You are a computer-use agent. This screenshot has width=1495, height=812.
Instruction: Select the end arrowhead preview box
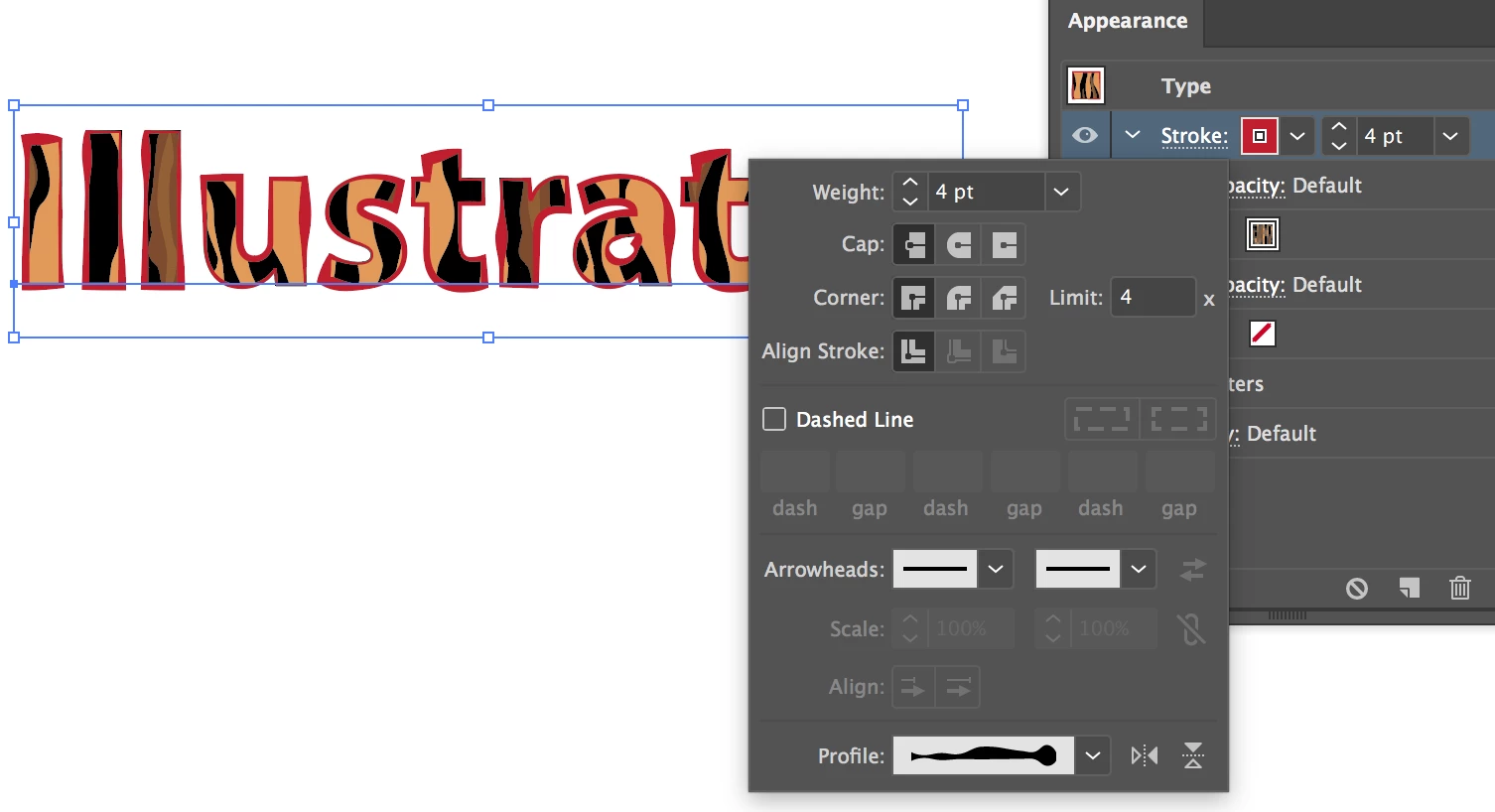[1078, 569]
